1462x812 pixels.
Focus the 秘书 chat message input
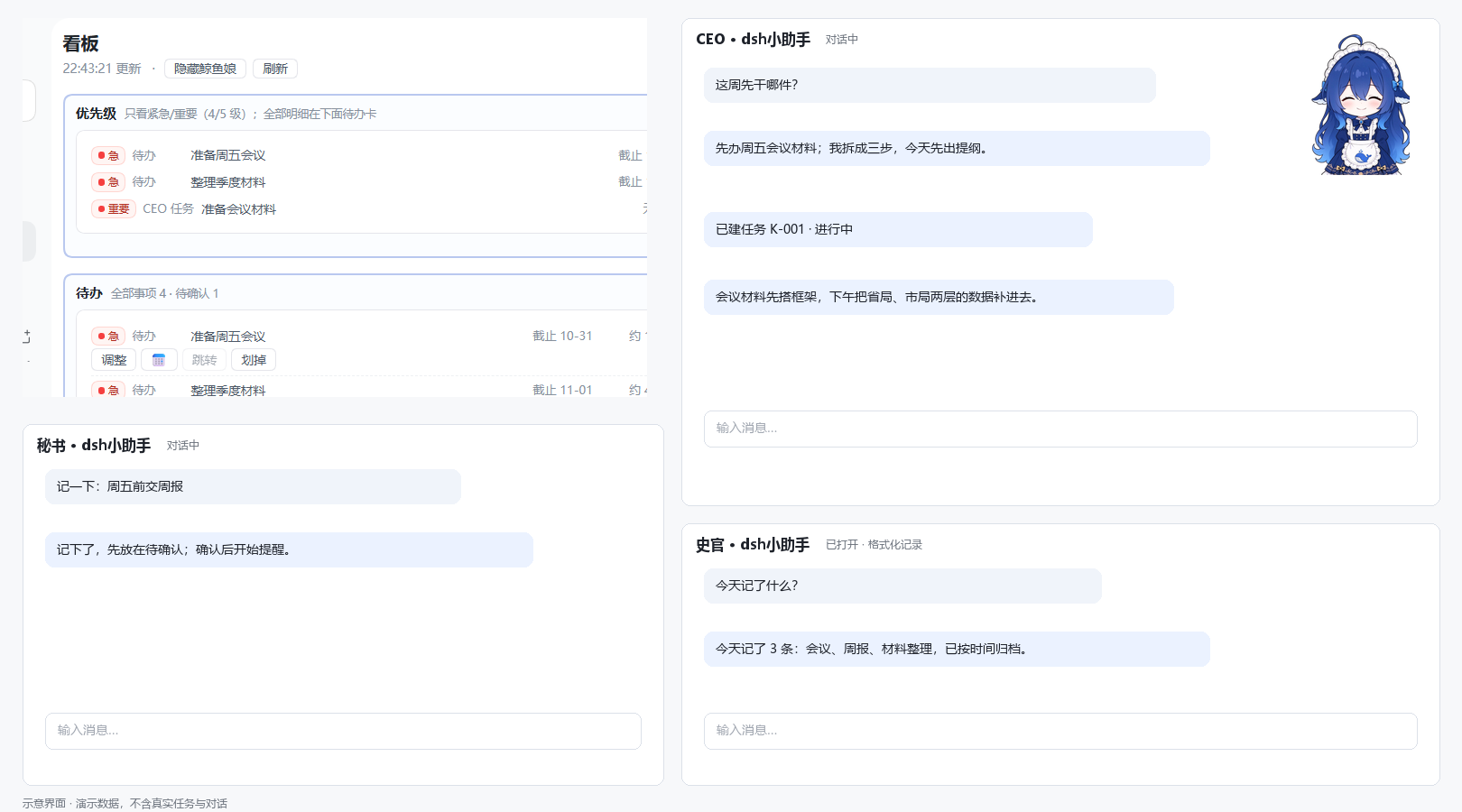click(x=343, y=731)
